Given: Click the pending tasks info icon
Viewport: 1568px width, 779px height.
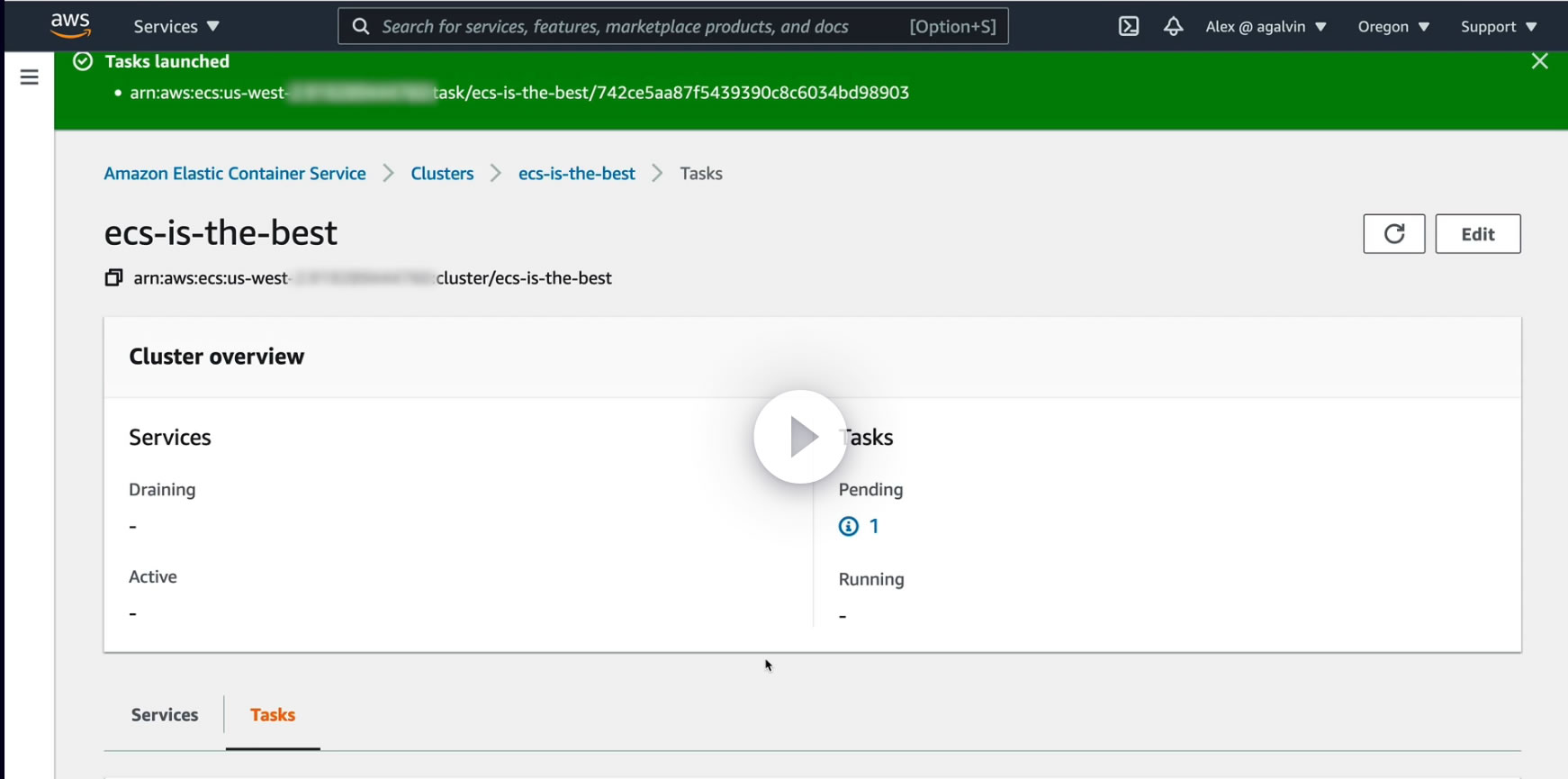Looking at the screenshot, I should pos(848,527).
